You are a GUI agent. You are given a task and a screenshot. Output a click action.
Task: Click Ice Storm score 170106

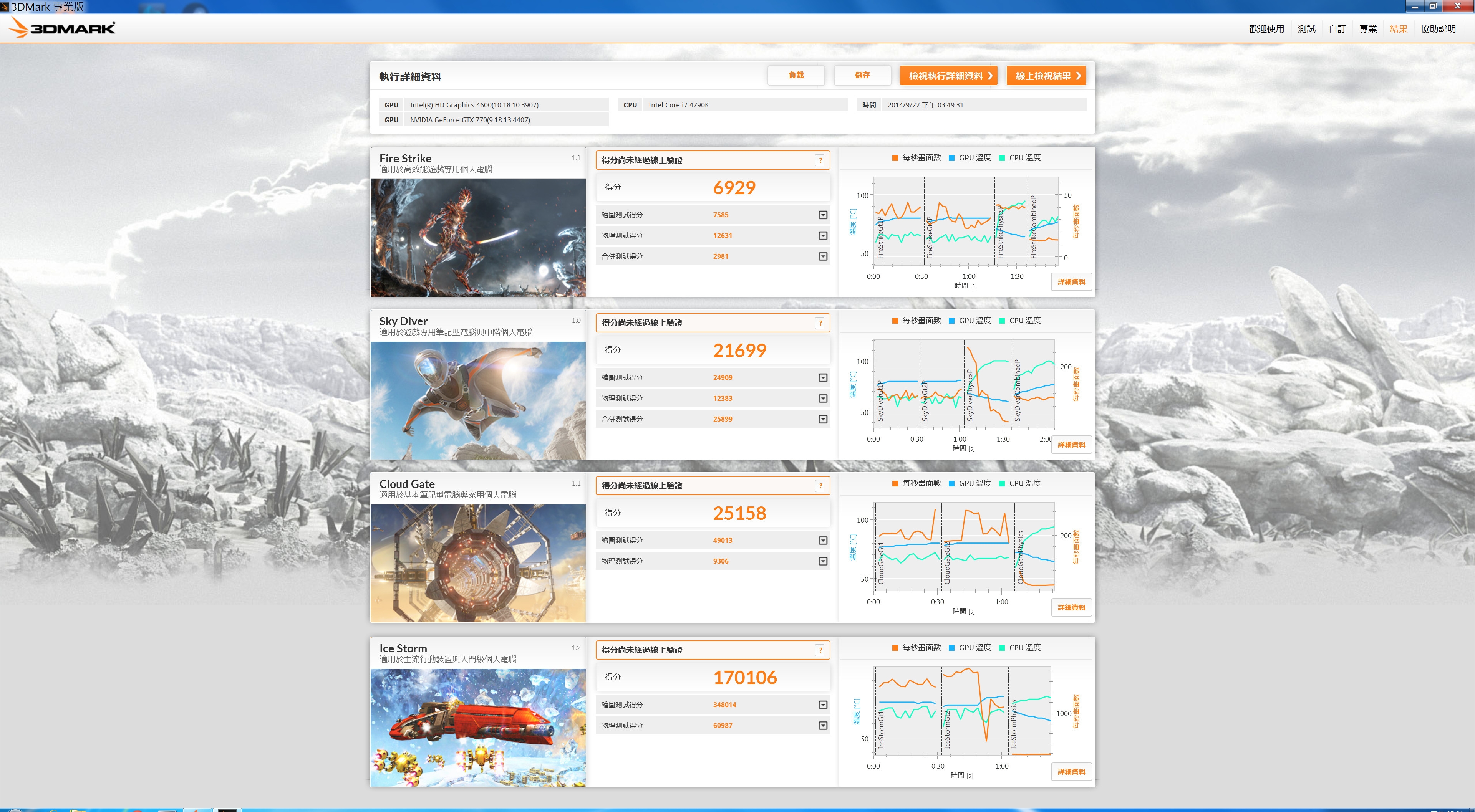745,678
